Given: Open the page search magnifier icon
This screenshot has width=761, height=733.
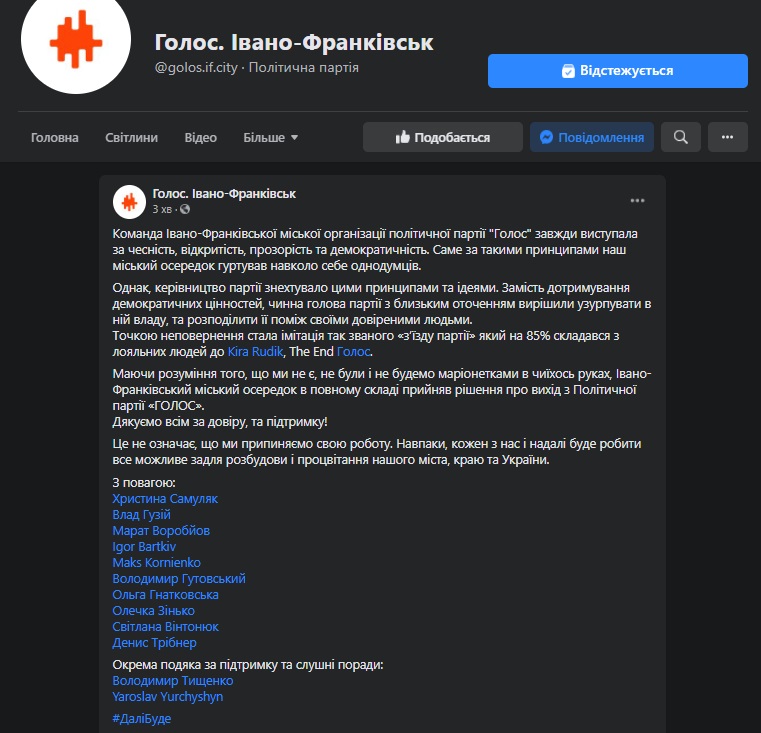Looking at the screenshot, I should (x=680, y=137).
